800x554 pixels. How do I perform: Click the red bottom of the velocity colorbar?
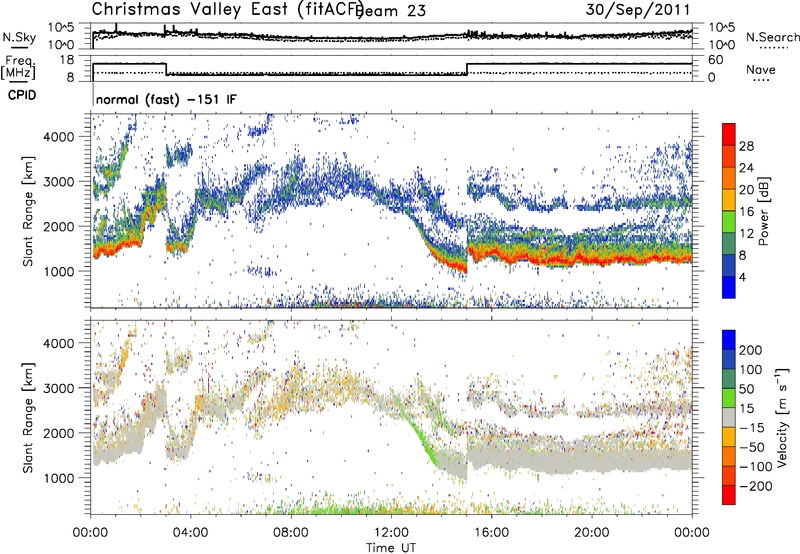pos(729,495)
